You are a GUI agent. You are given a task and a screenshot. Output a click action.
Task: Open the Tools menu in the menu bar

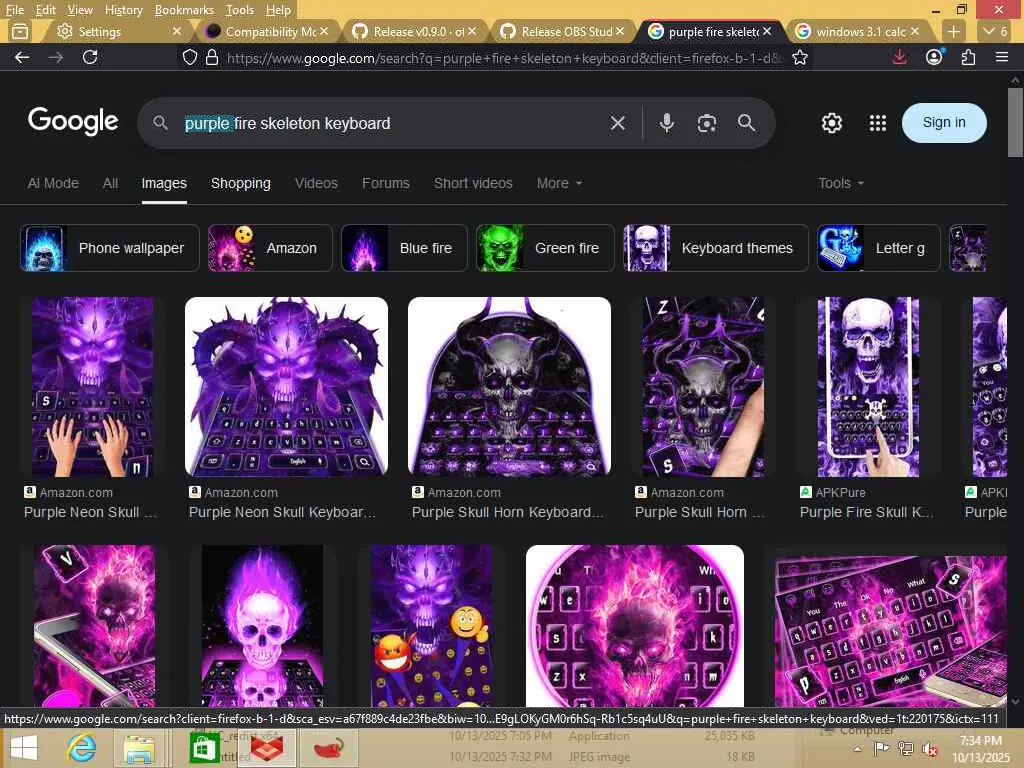[239, 10]
